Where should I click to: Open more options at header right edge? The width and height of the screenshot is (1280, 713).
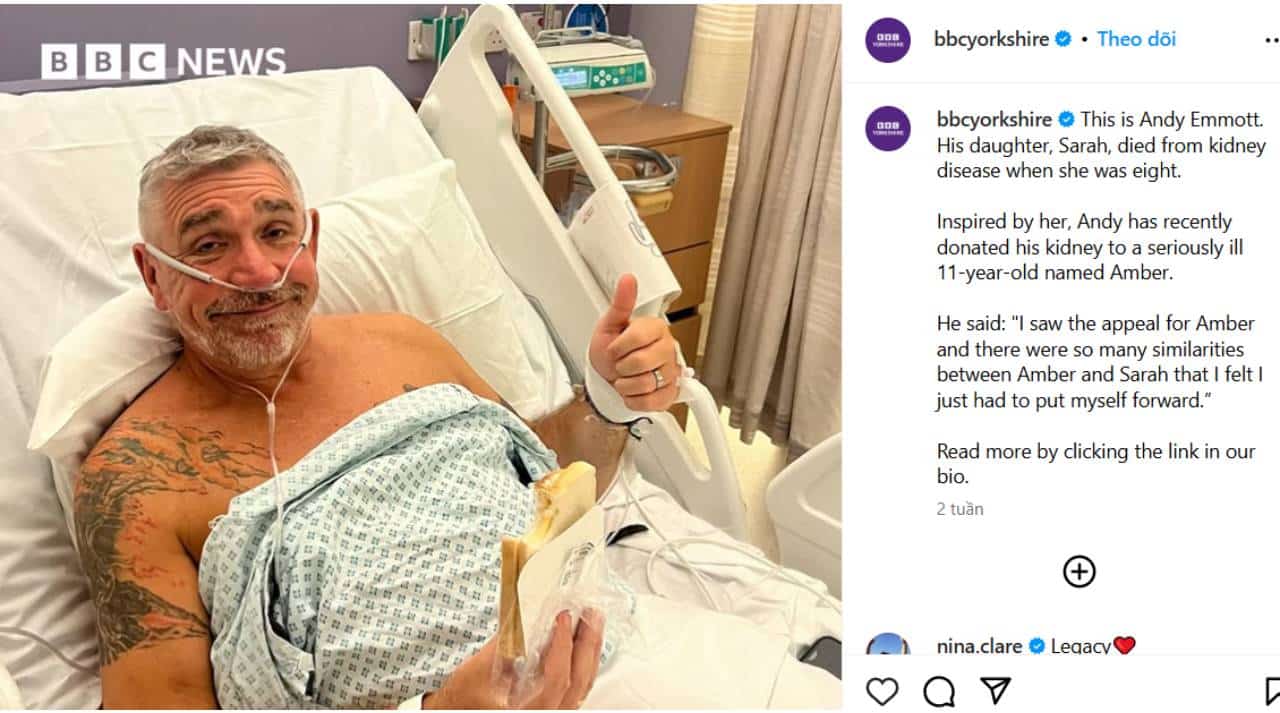pyautogui.click(x=1272, y=40)
